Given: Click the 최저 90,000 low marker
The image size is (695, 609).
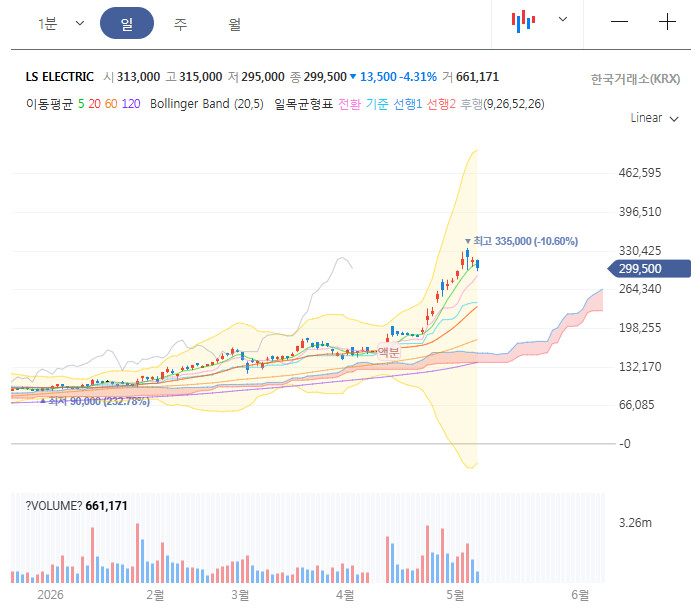Looking at the screenshot, I should [x=95, y=401].
